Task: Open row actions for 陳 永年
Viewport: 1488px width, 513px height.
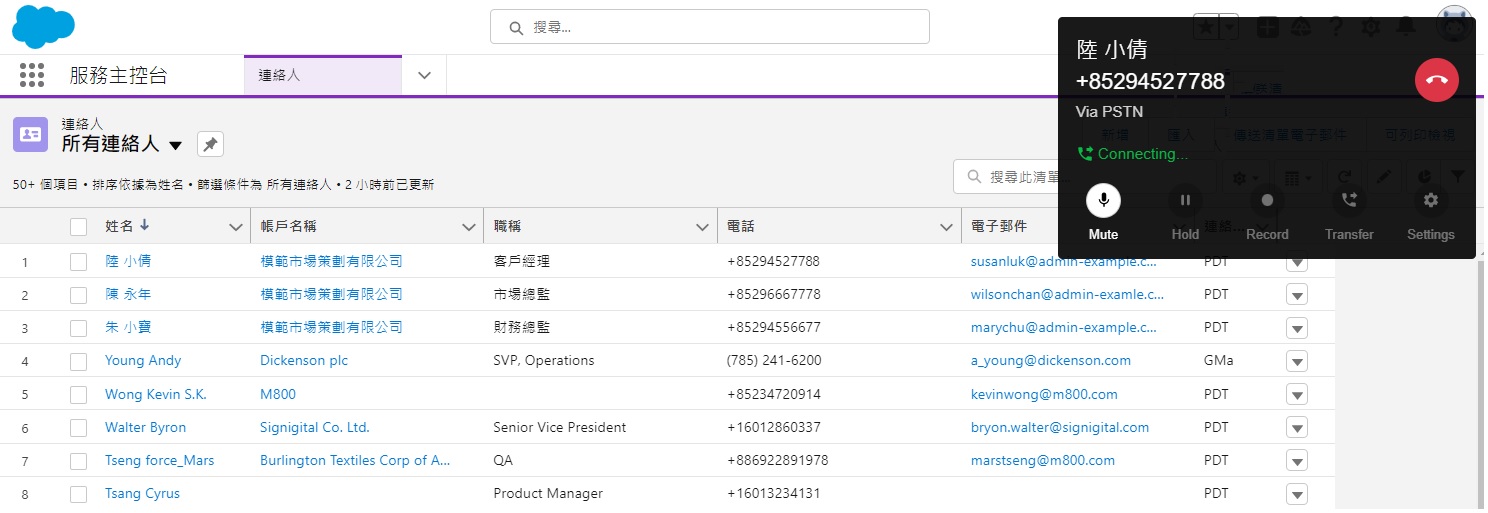Action: pos(1297,295)
